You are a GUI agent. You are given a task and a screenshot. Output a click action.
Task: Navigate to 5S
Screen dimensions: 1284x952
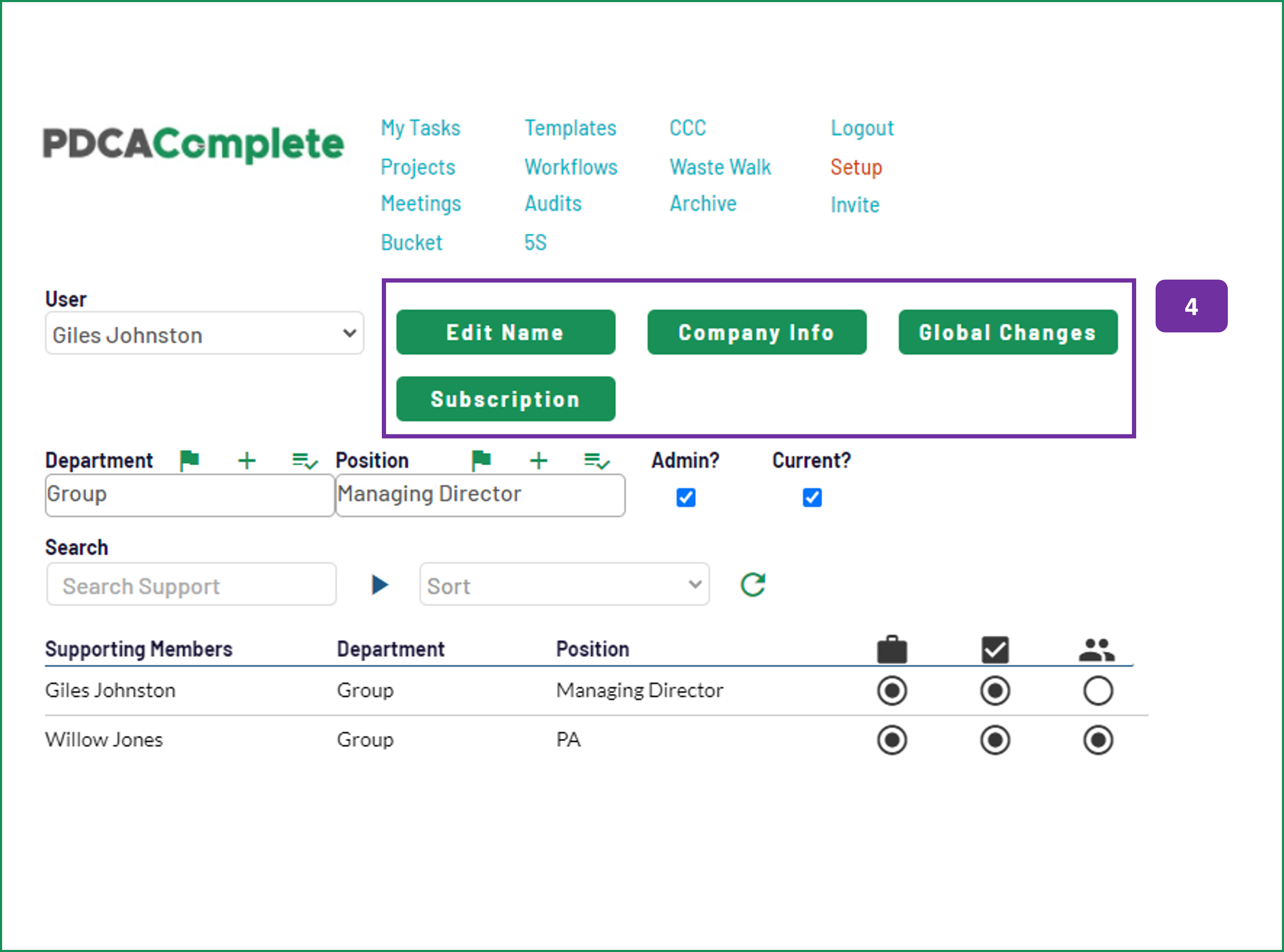point(536,242)
